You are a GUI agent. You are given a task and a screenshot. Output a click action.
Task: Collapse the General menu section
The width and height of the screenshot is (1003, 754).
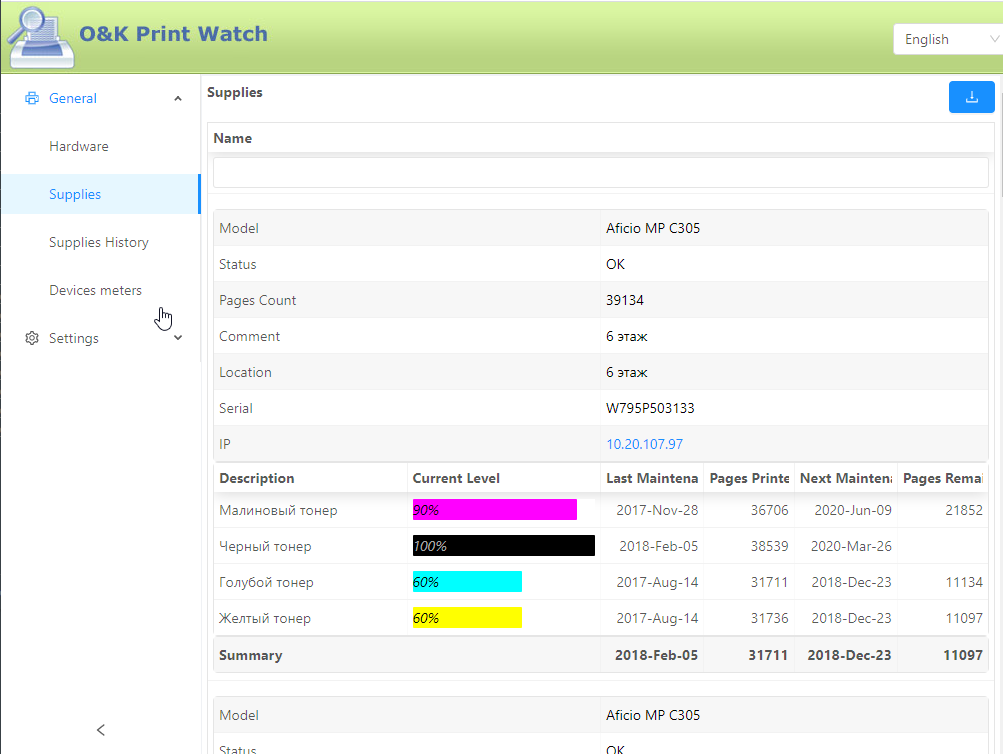(x=178, y=98)
